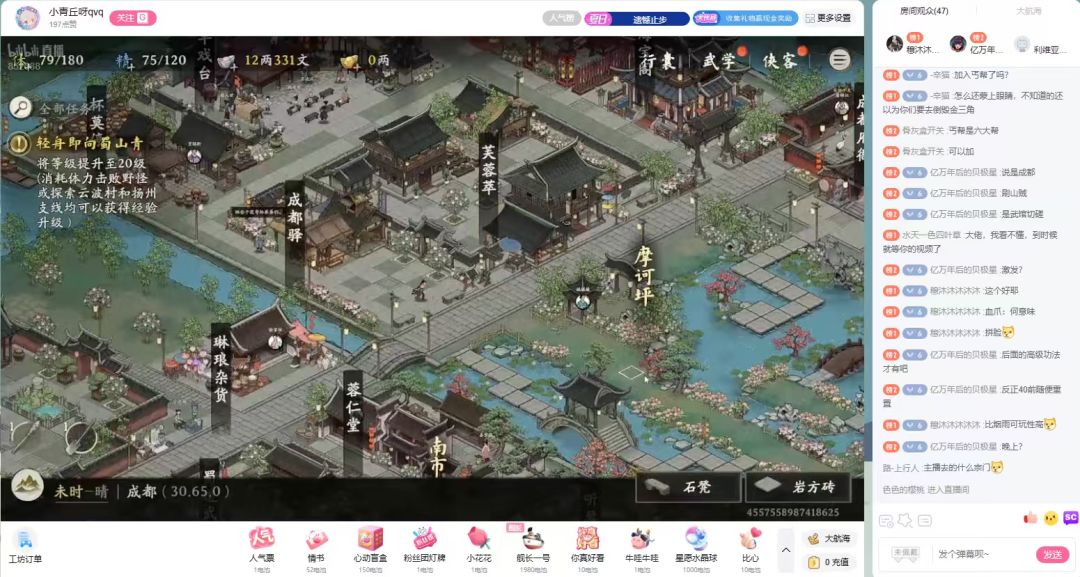View second-ranked viewer 亿万年 avatar

pyautogui.click(x=958, y=44)
